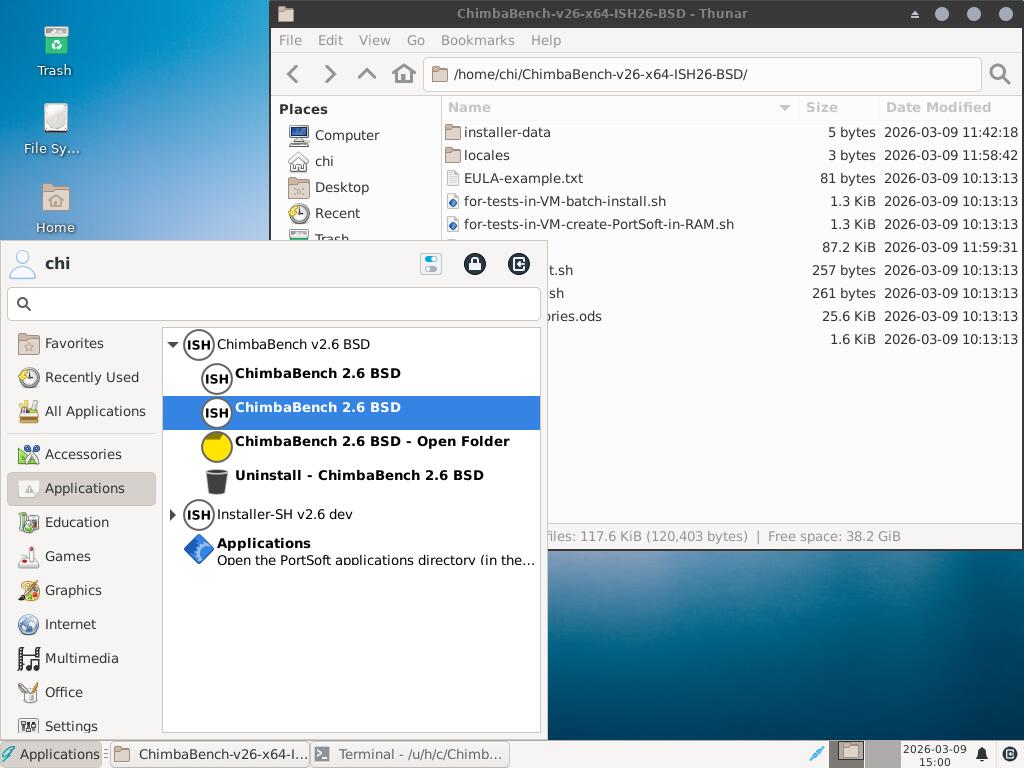Select Graphics category
1024x768 pixels.
pyautogui.click(x=82, y=590)
